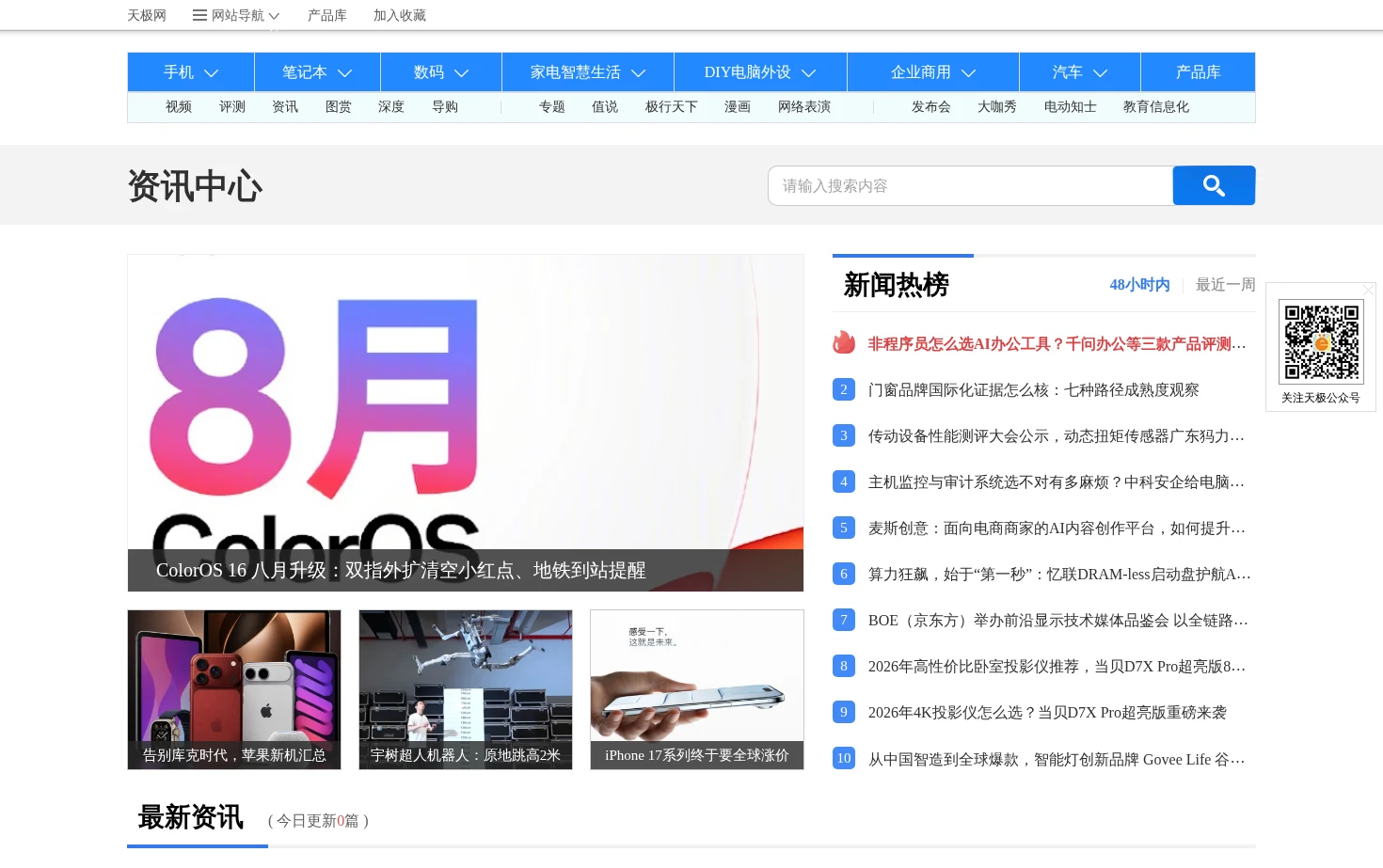Open 教育信息化 link
Image resolution: width=1383 pixels, height=868 pixels.
click(x=1156, y=107)
